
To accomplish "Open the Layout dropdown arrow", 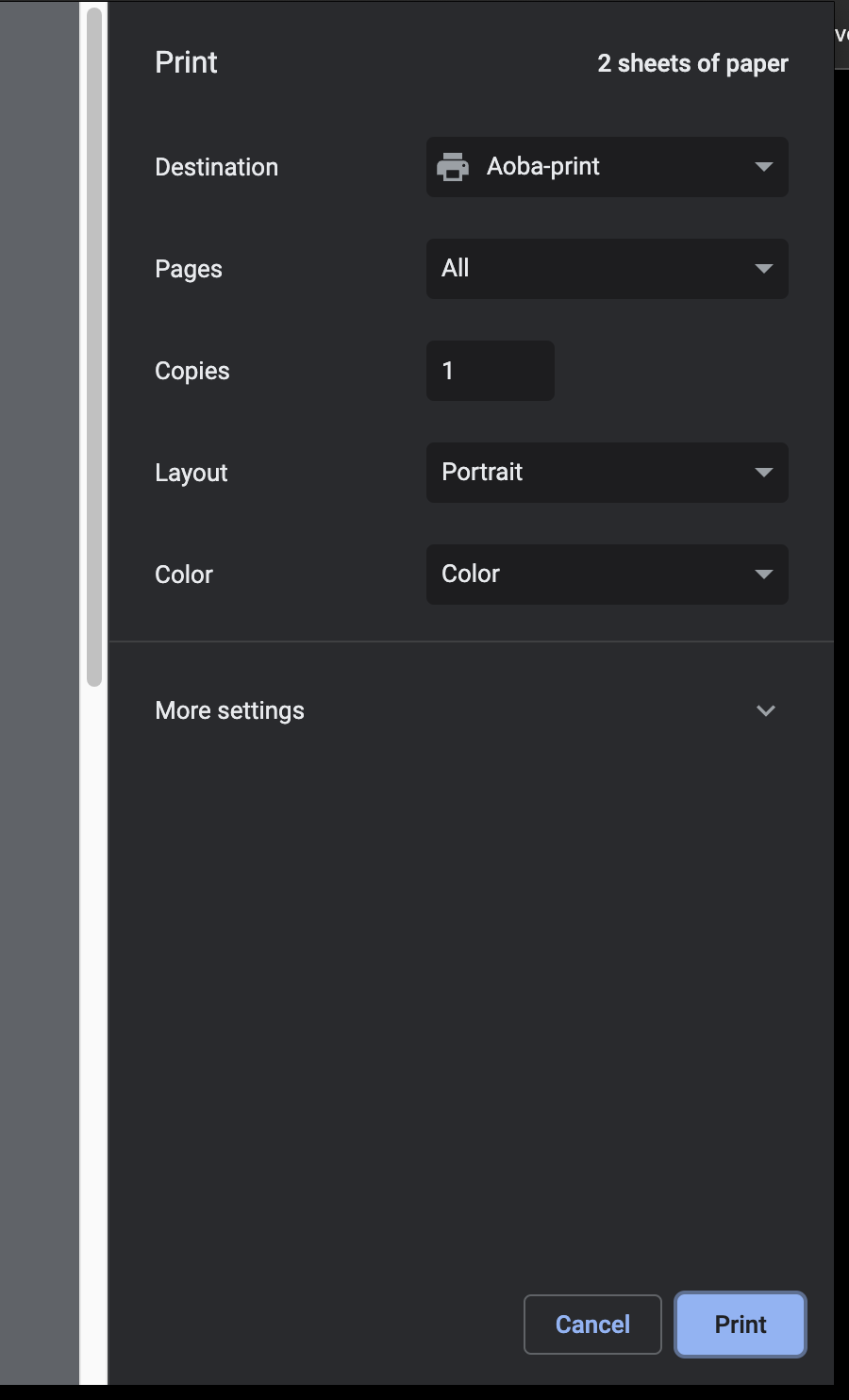I will pyautogui.click(x=763, y=473).
